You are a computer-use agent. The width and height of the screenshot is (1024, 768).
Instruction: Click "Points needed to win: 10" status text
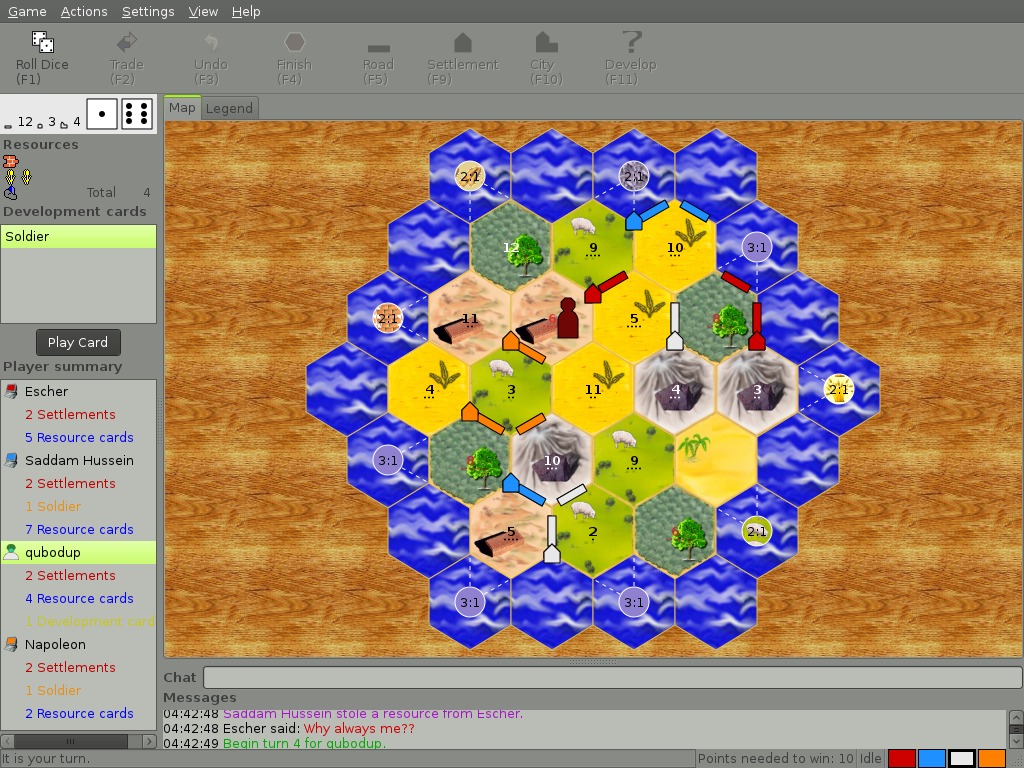(775, 759)
